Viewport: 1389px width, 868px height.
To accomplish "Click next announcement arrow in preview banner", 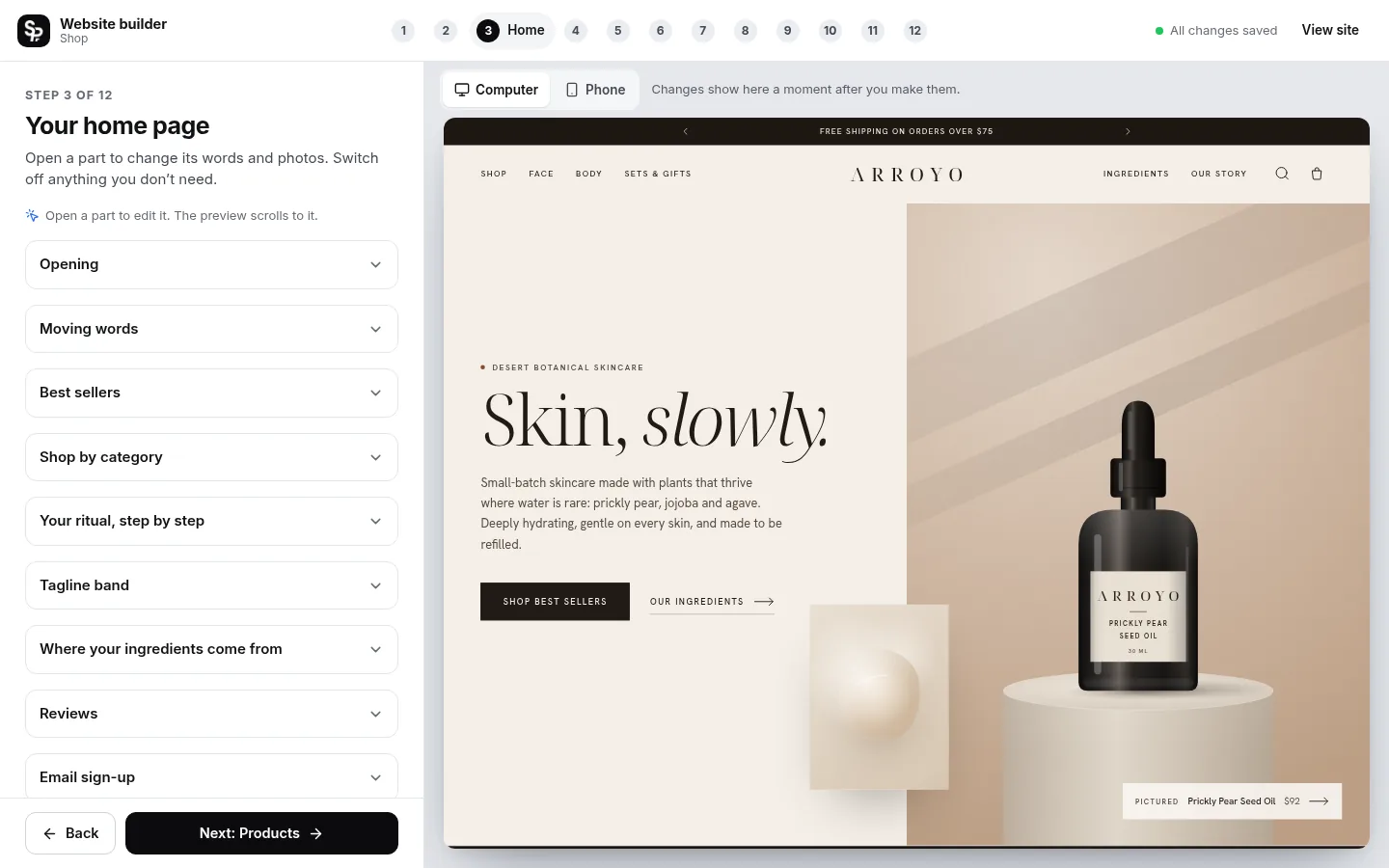I will pyautogui.click(x=1128, y=131).
